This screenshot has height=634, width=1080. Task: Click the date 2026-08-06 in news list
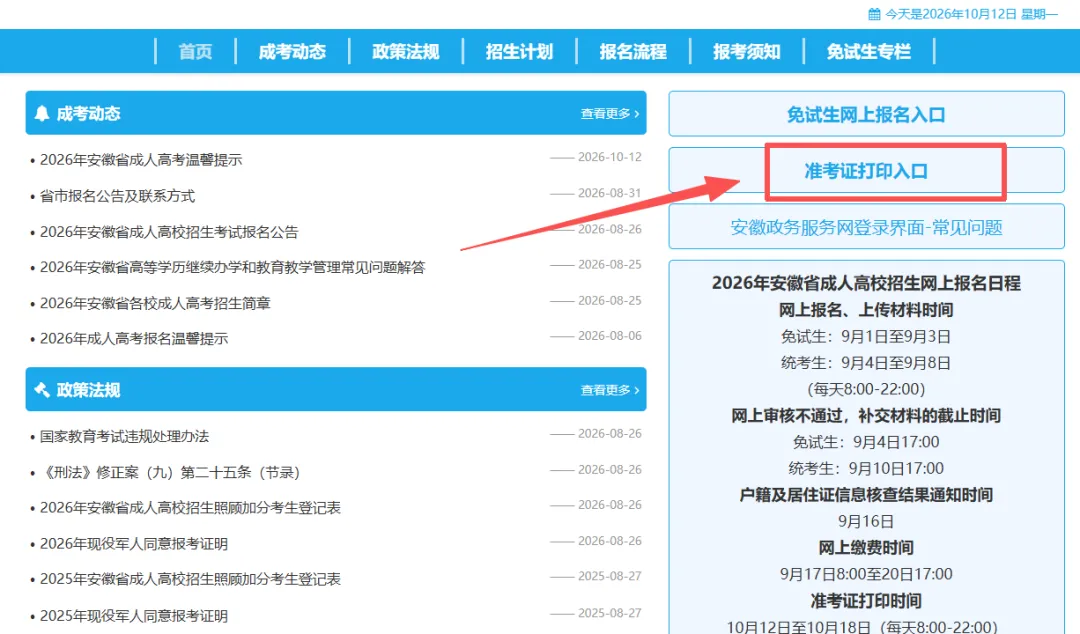point(610,336)
